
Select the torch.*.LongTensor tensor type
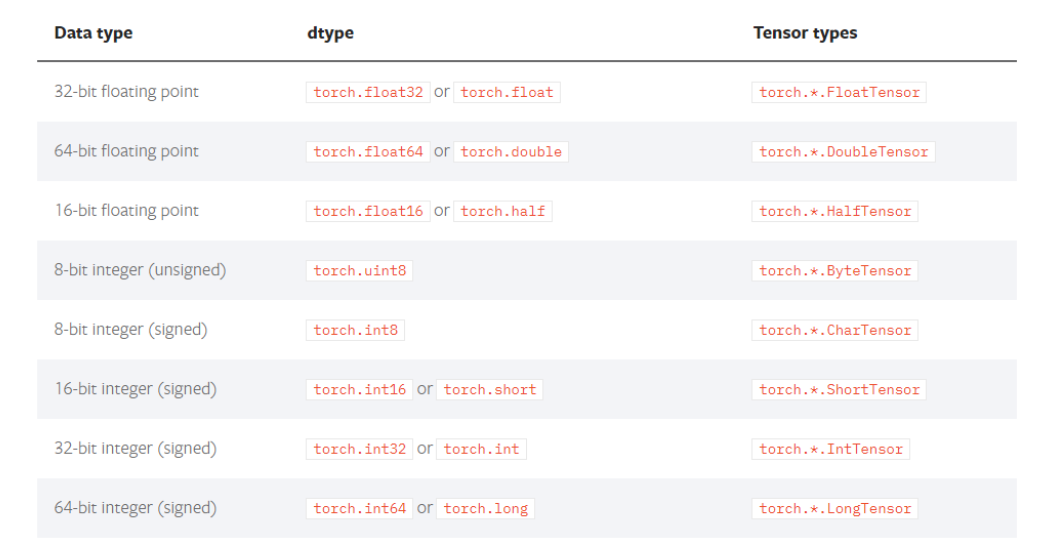[x=835, y=508]
